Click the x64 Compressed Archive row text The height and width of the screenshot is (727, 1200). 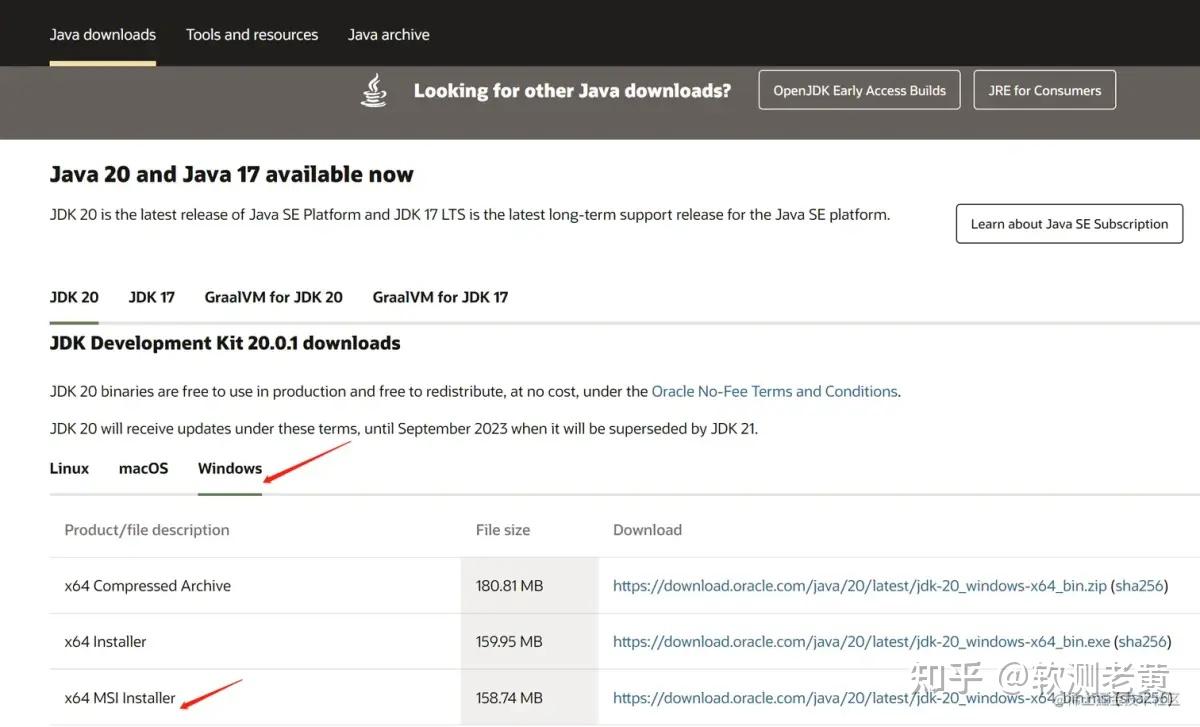pos(148,586)
